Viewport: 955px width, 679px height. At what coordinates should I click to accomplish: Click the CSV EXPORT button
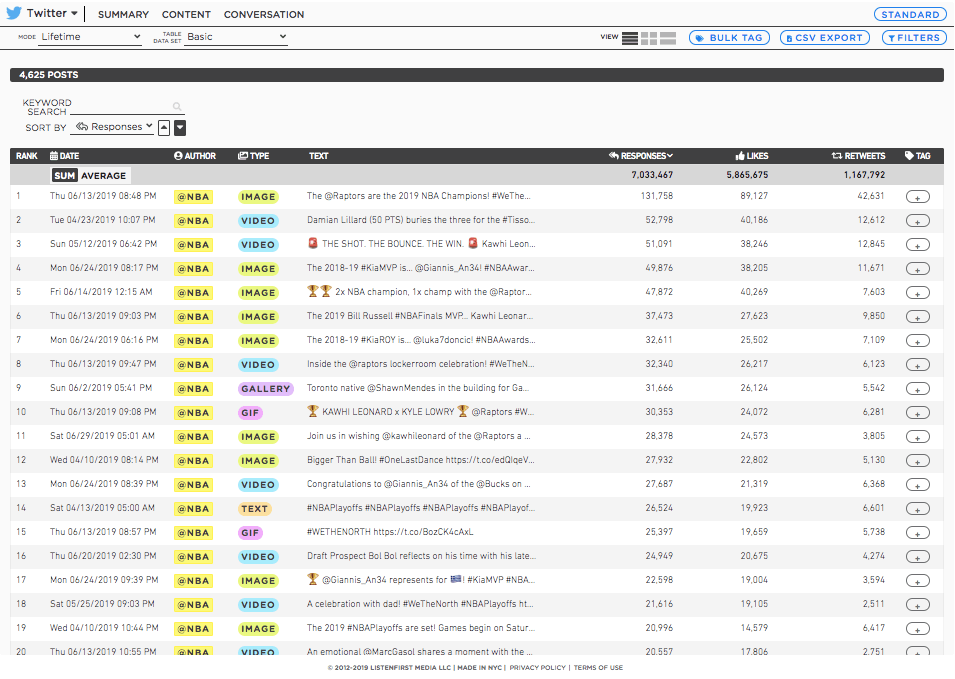coord(825,38)
